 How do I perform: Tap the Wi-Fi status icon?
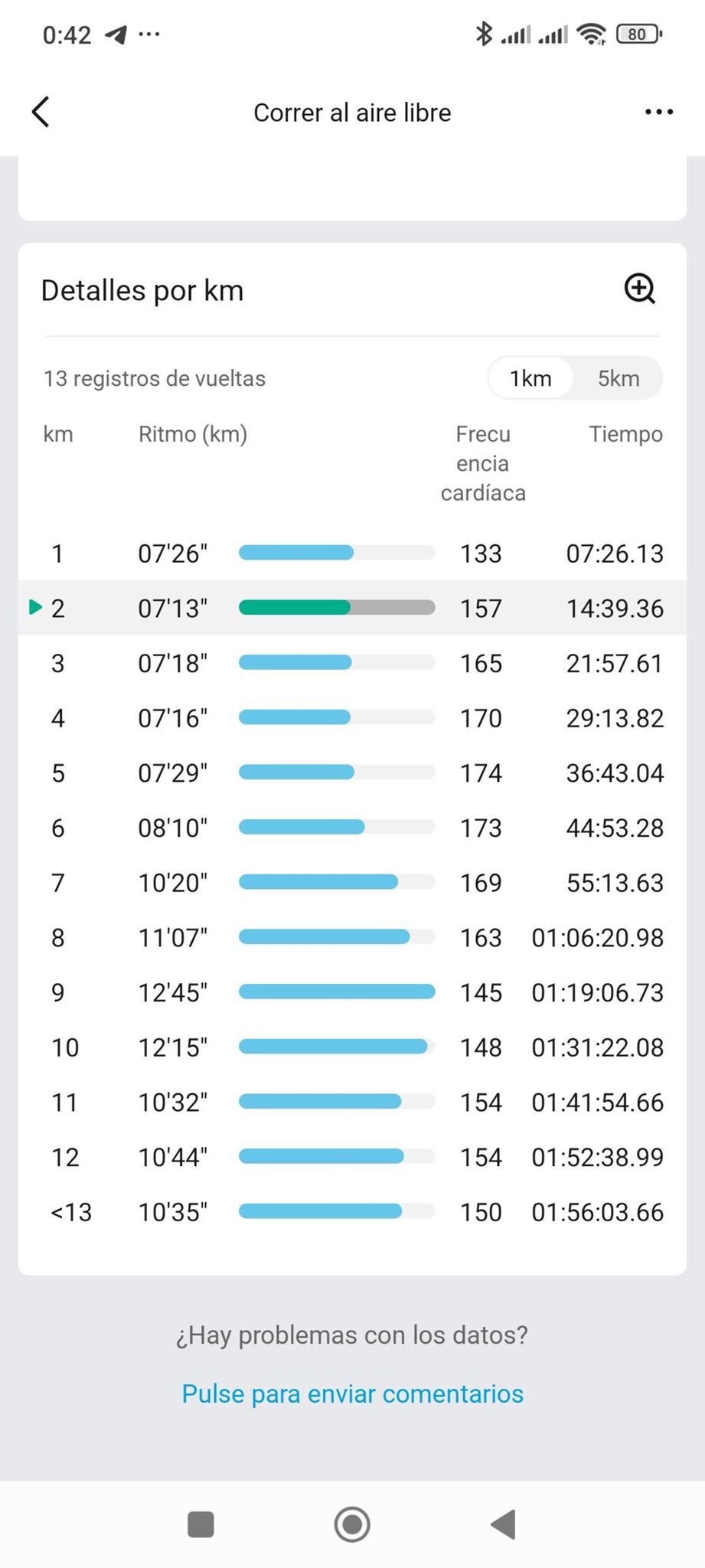pyautogui.click(x=591, y=34)
